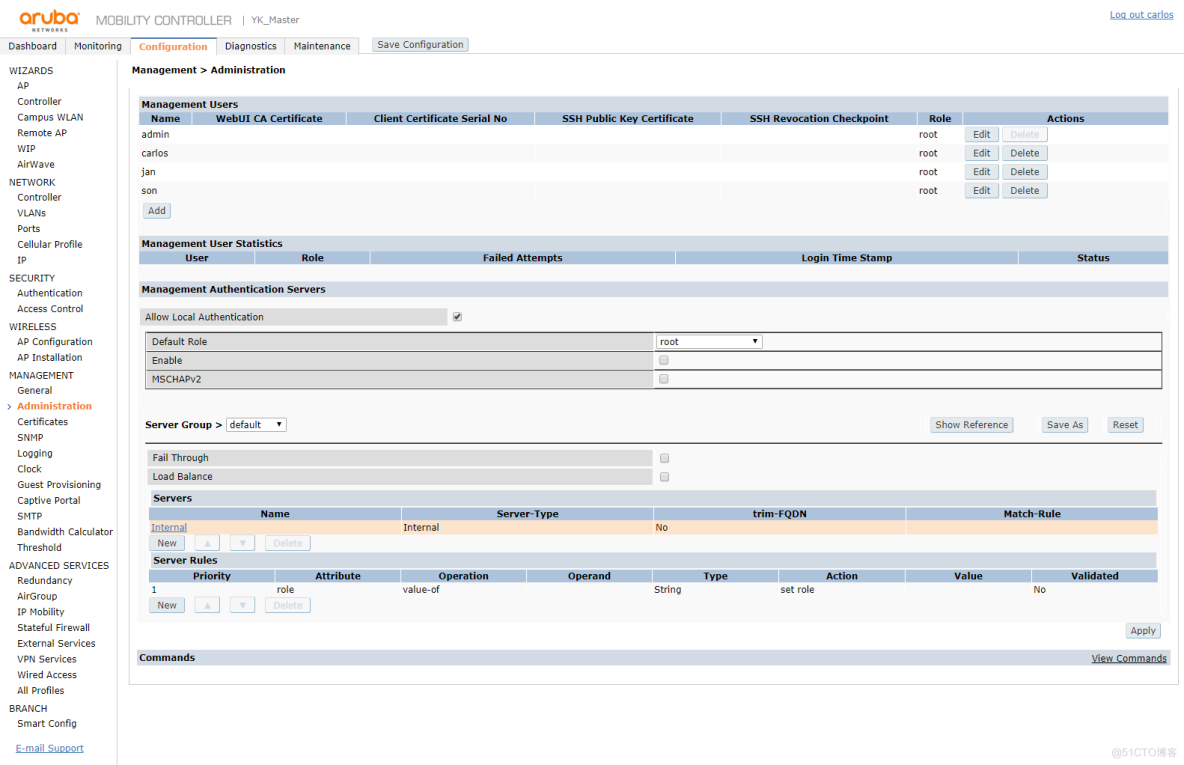The width and height of the screenshot is (1184, 765).
Task: Open Certificates under Management
Action: 43,422
